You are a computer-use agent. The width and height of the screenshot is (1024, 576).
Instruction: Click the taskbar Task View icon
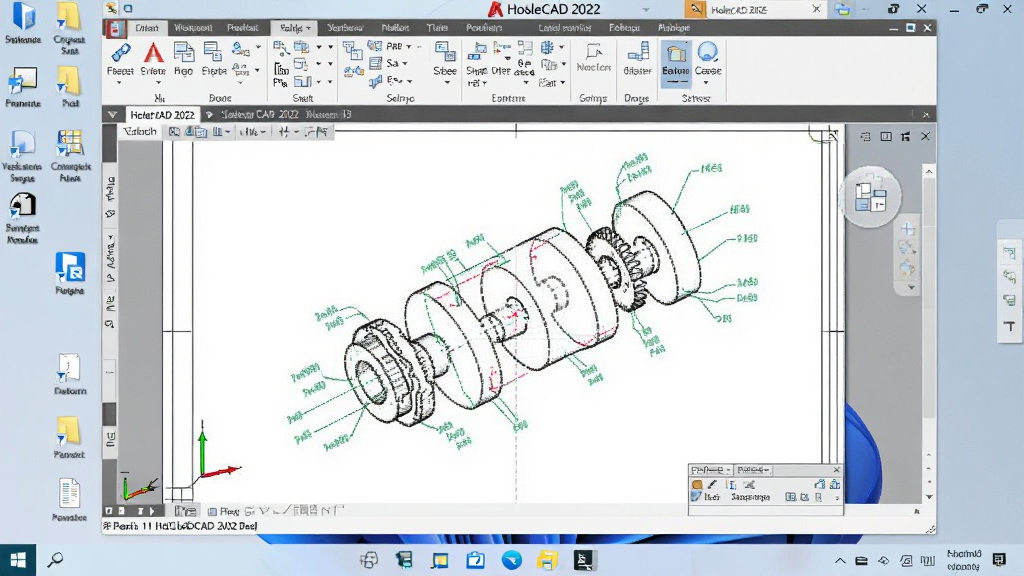369,560
